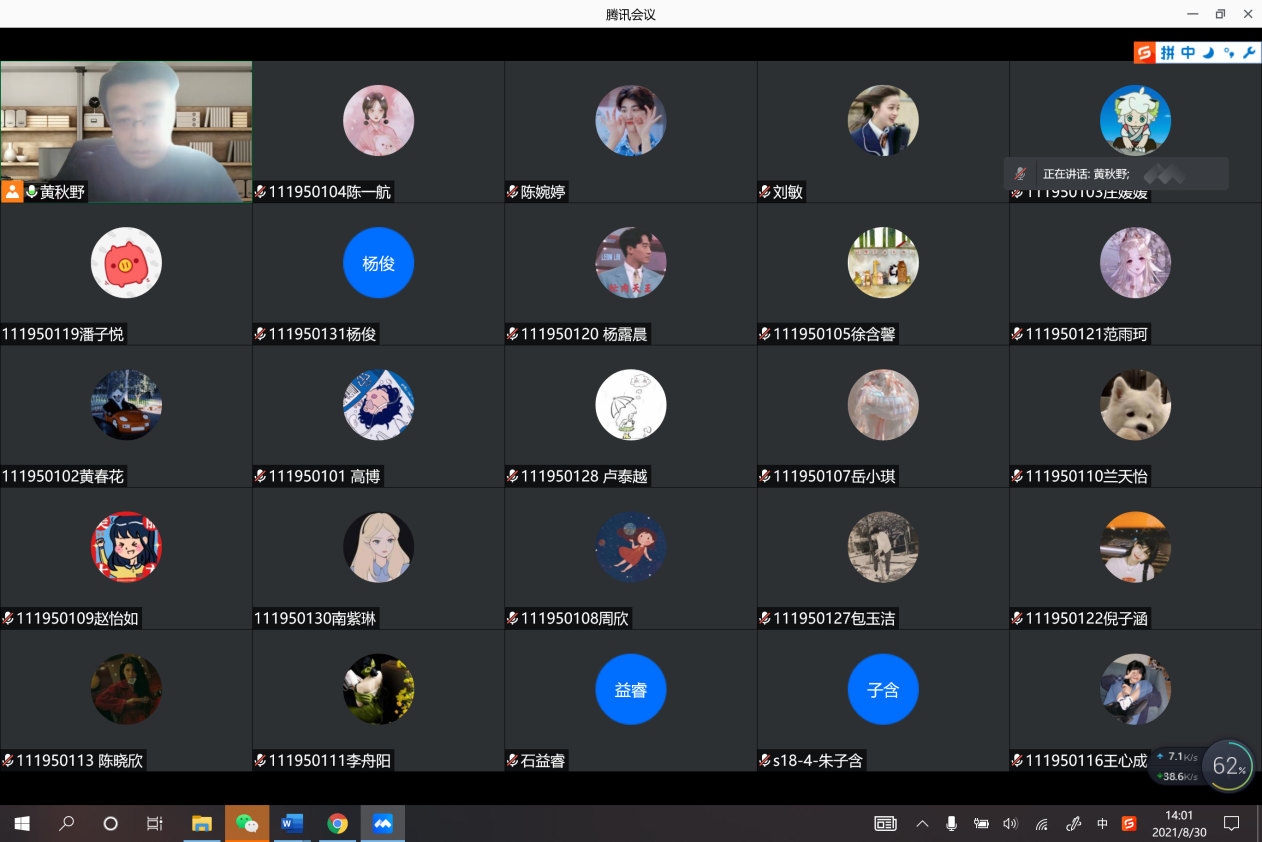
Task: Click the 62% performance floating widget
Action: click(x=1227, y=767)
